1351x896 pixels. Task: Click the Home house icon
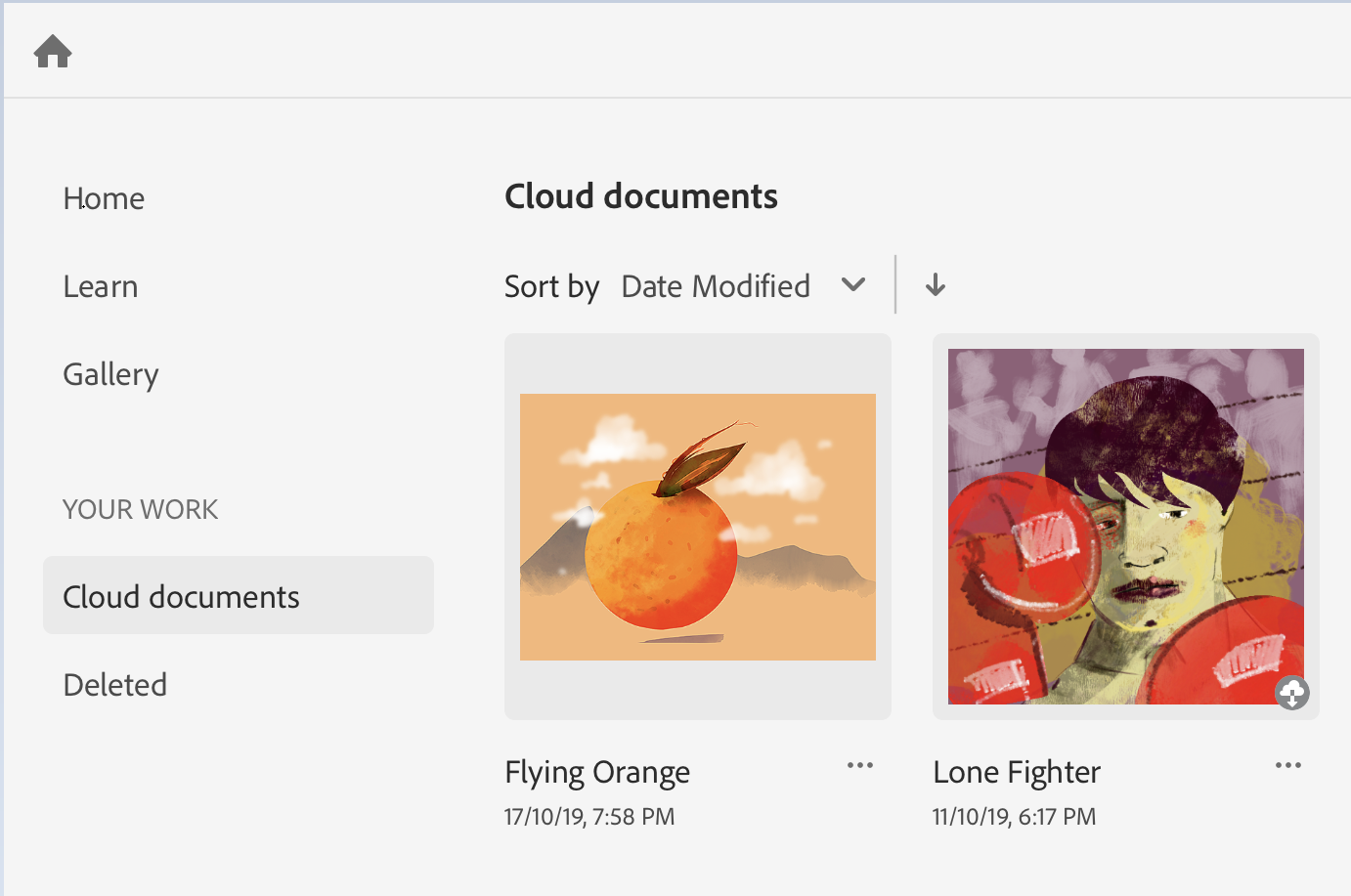(x=53, y=51)
